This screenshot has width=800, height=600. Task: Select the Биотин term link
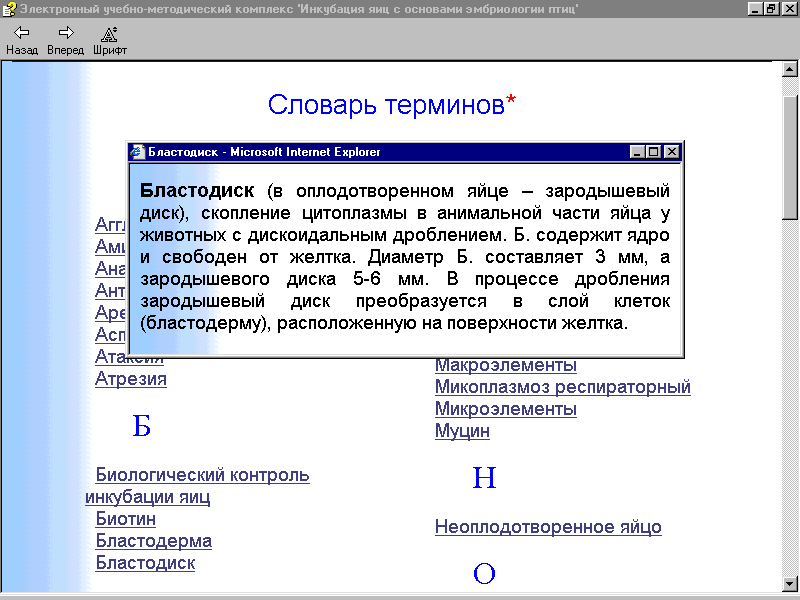(125, 519)
